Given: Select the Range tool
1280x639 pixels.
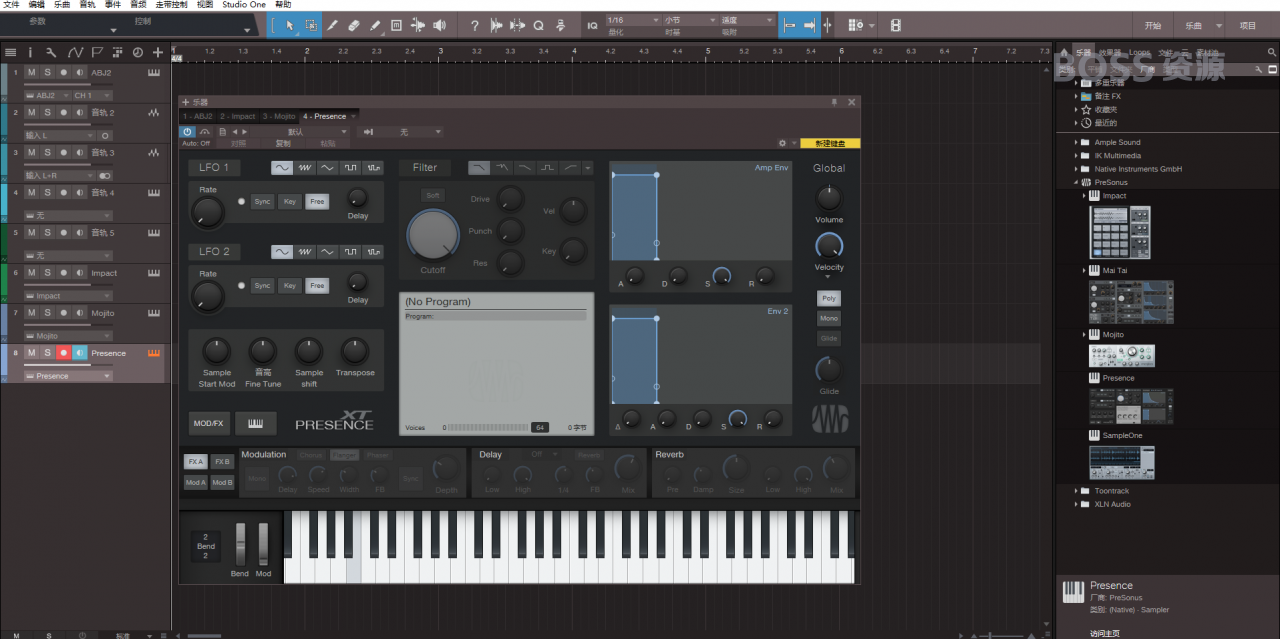Looking at the screenshot, I should (311, 25).
